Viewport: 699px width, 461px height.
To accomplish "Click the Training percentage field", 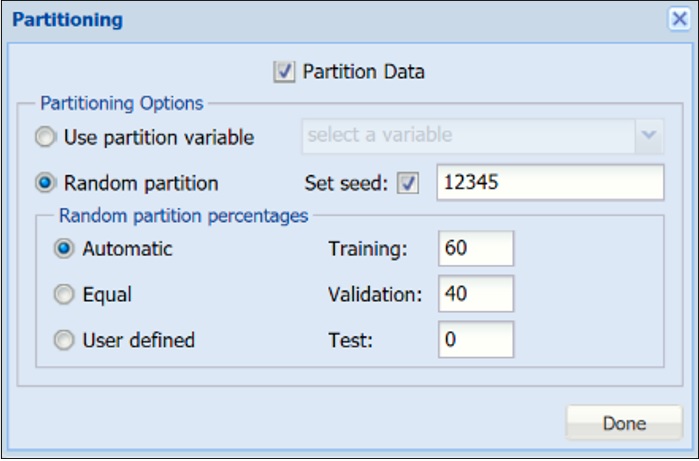I will [x=475, y=249].
